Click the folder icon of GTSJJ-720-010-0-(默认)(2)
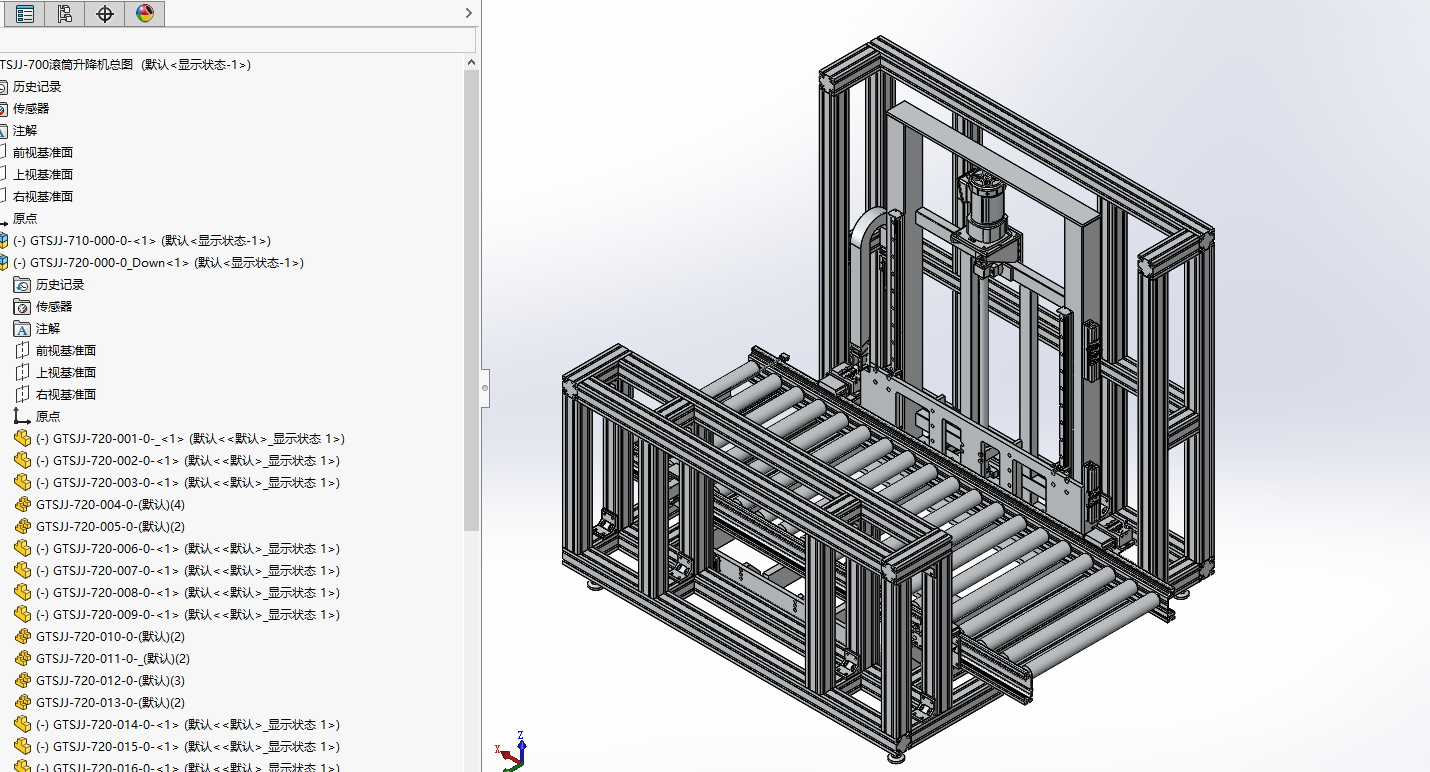Image resolution: width=1430 pixels, height=772 pixels. [23, 637]
